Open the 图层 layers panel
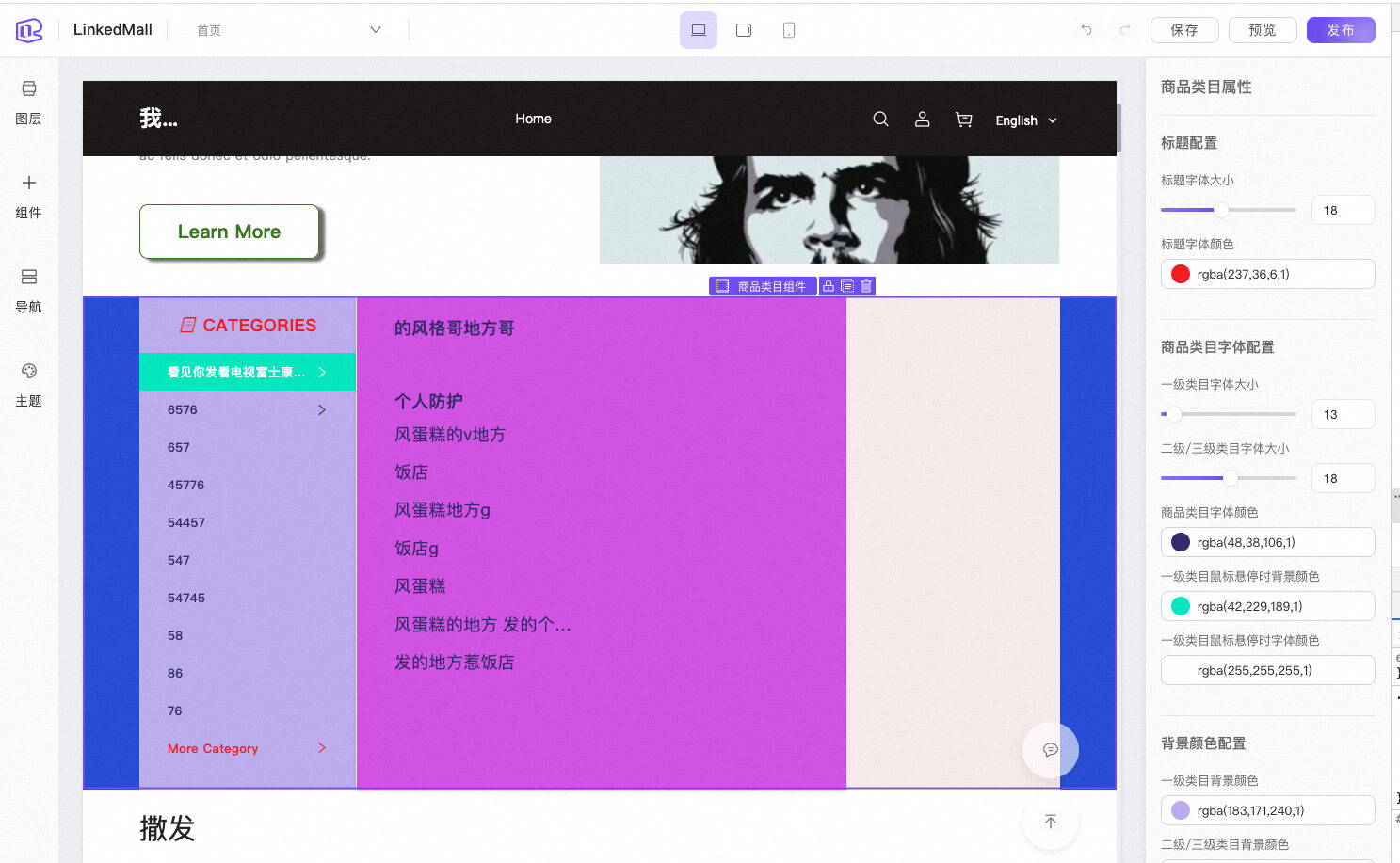This screenshot has width=1400, height=863. coord(29,102)
